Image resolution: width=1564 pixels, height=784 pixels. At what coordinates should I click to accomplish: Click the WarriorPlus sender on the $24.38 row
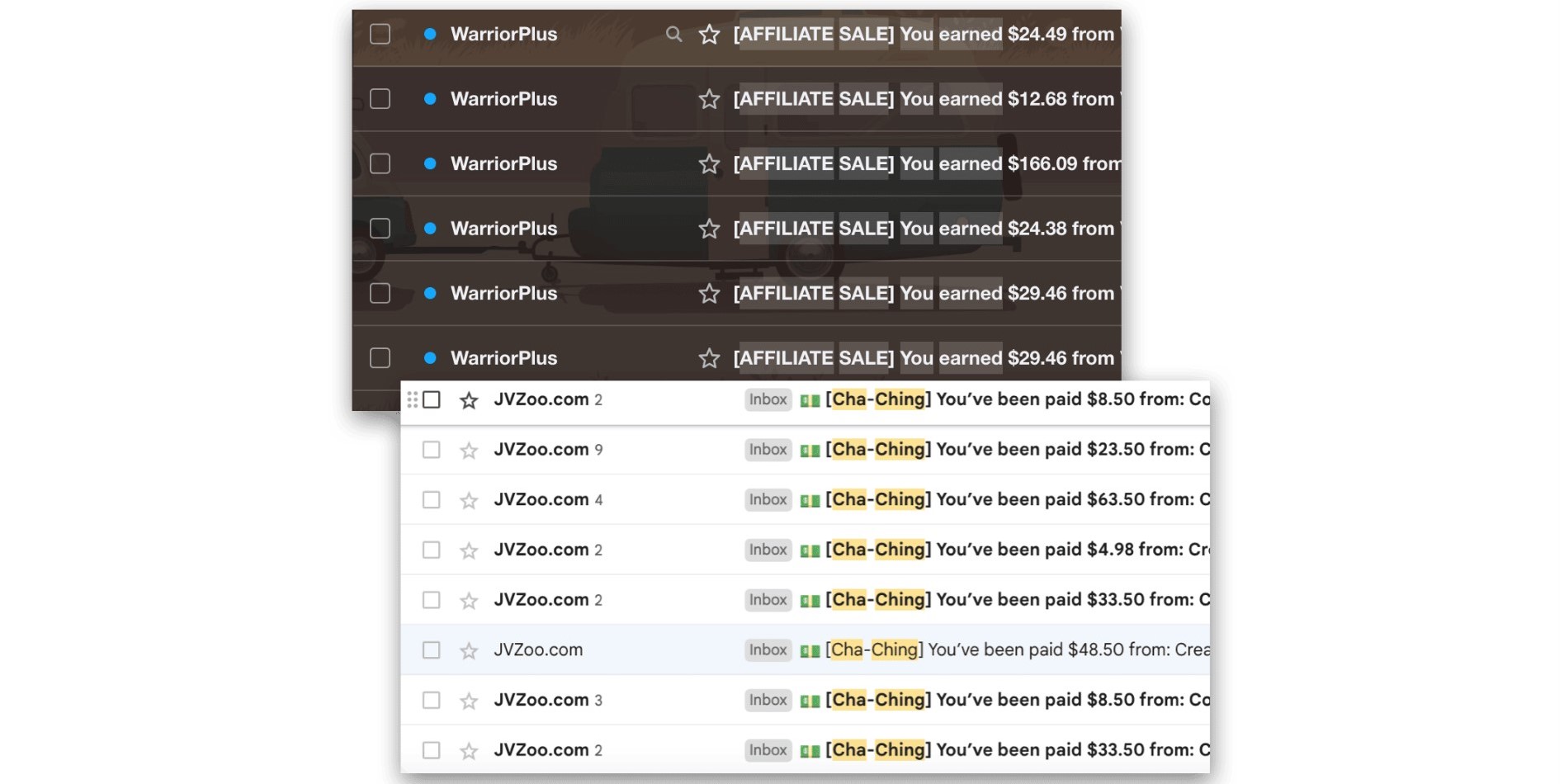click(504, 229)
